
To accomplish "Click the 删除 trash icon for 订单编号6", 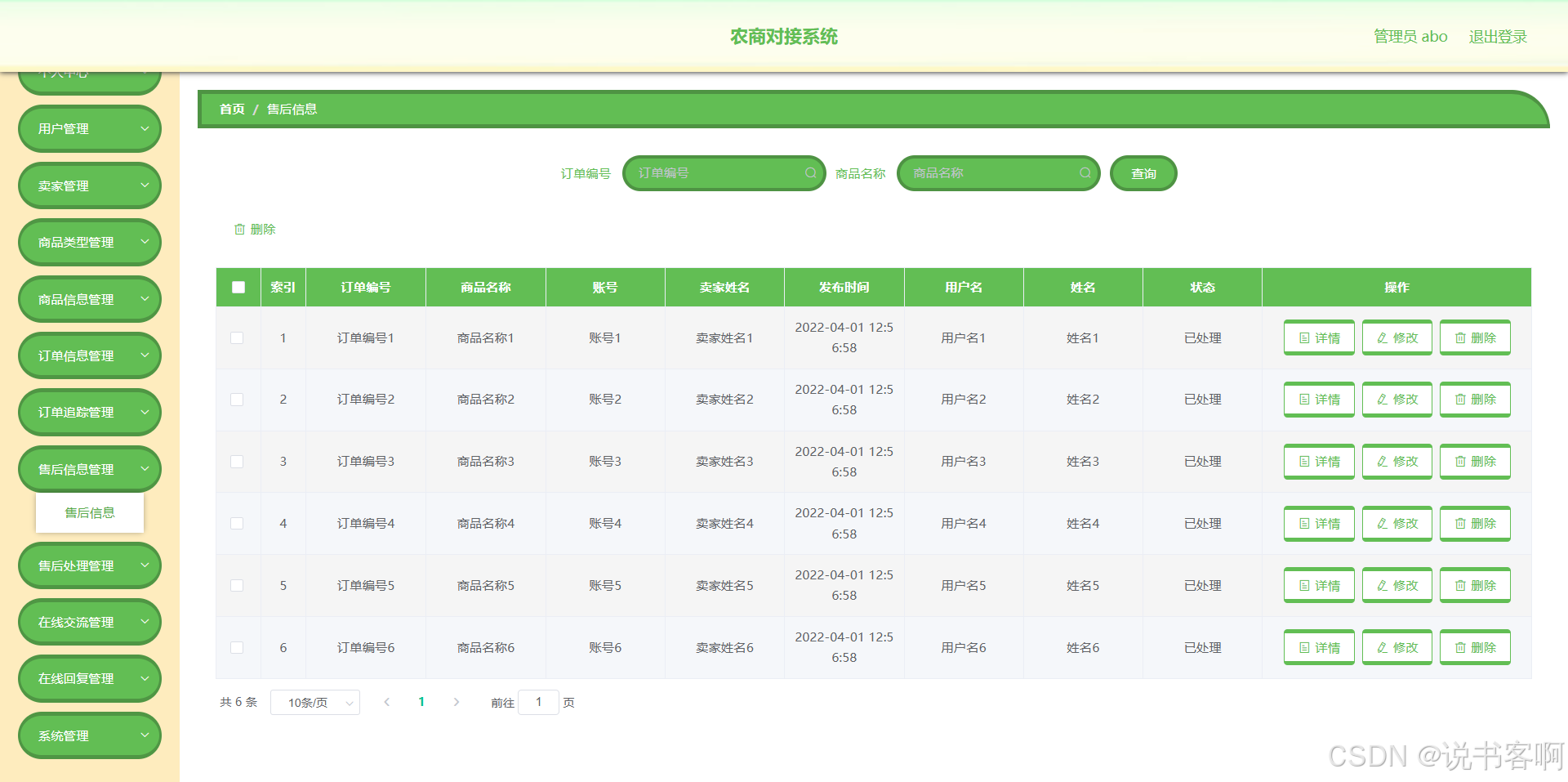I will pos(1460,648).
